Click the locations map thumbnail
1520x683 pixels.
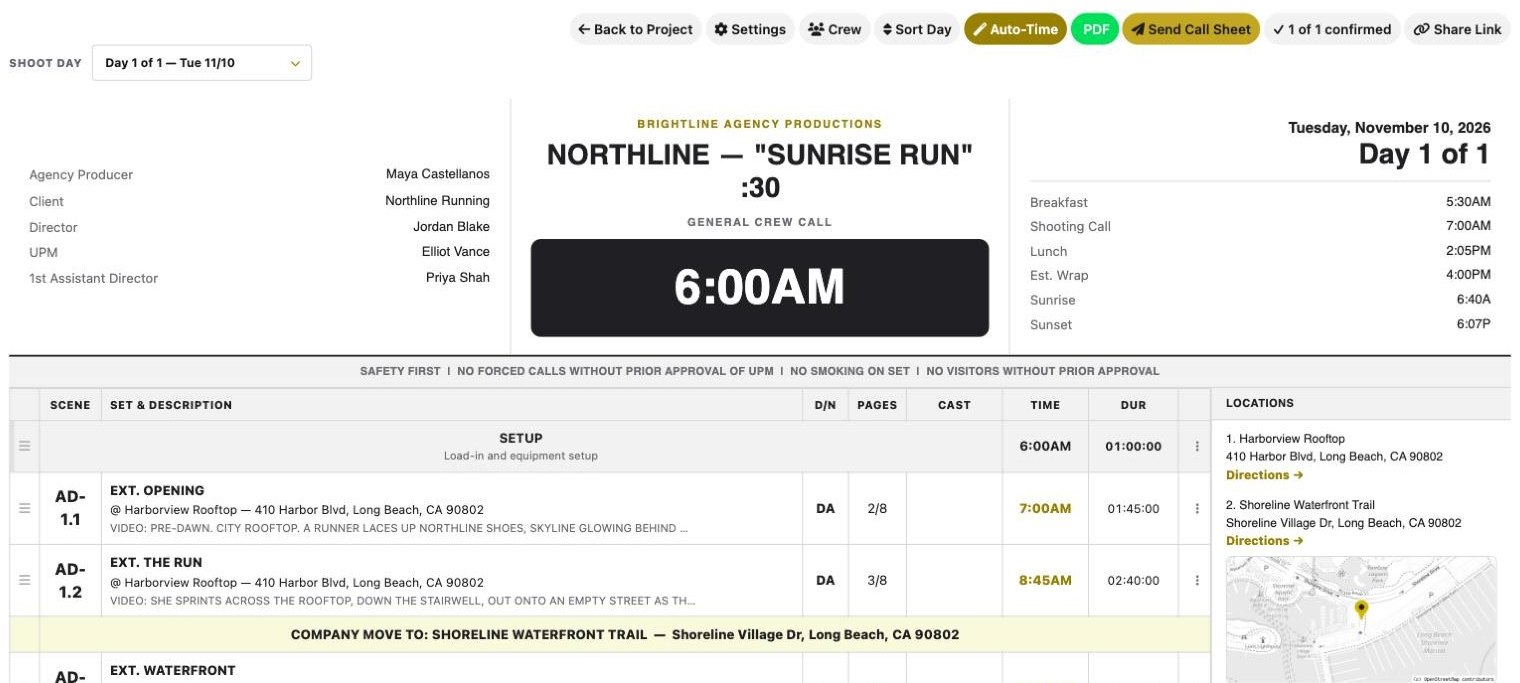tap(1361, 619)
